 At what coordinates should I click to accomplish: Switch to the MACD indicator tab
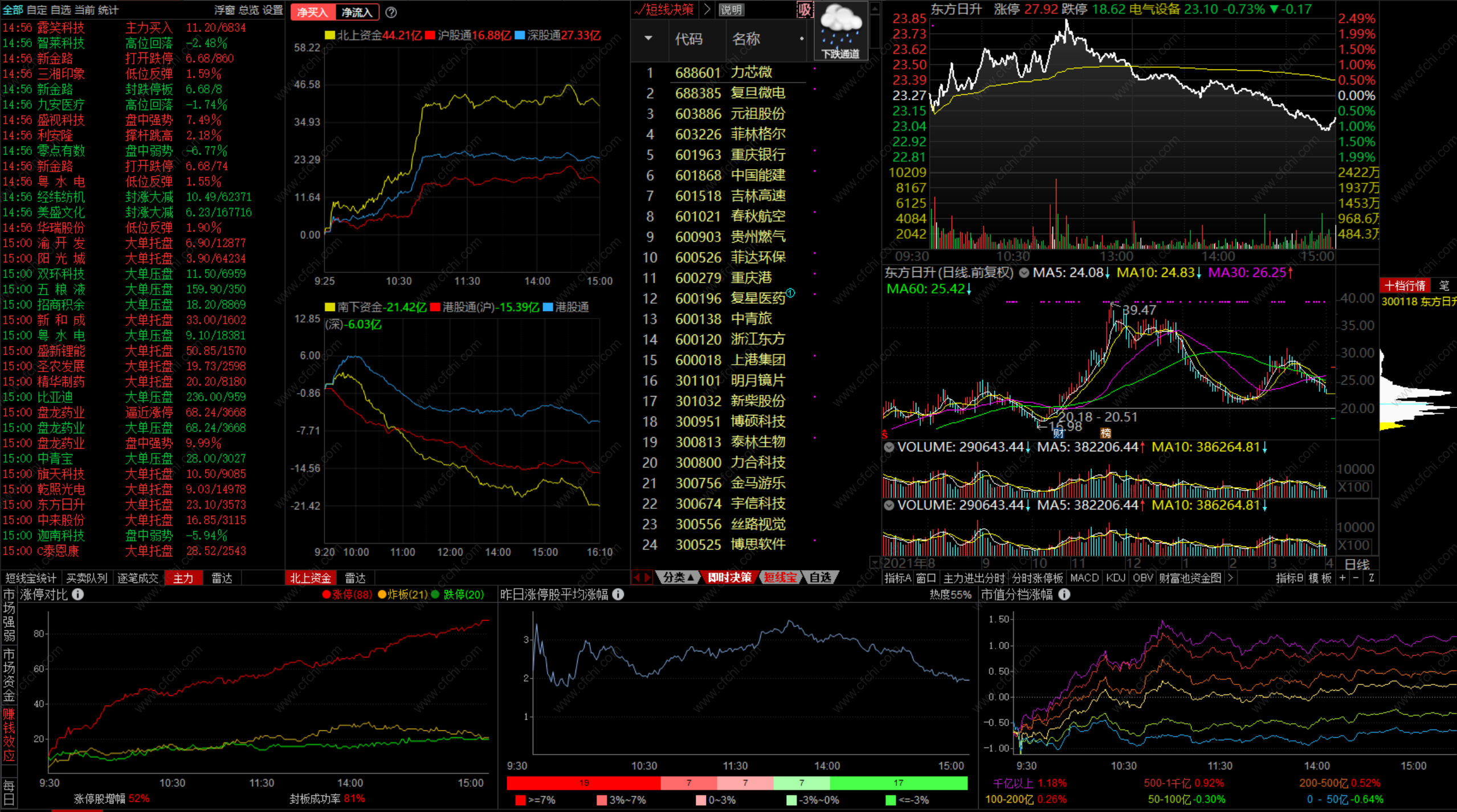1084,578
